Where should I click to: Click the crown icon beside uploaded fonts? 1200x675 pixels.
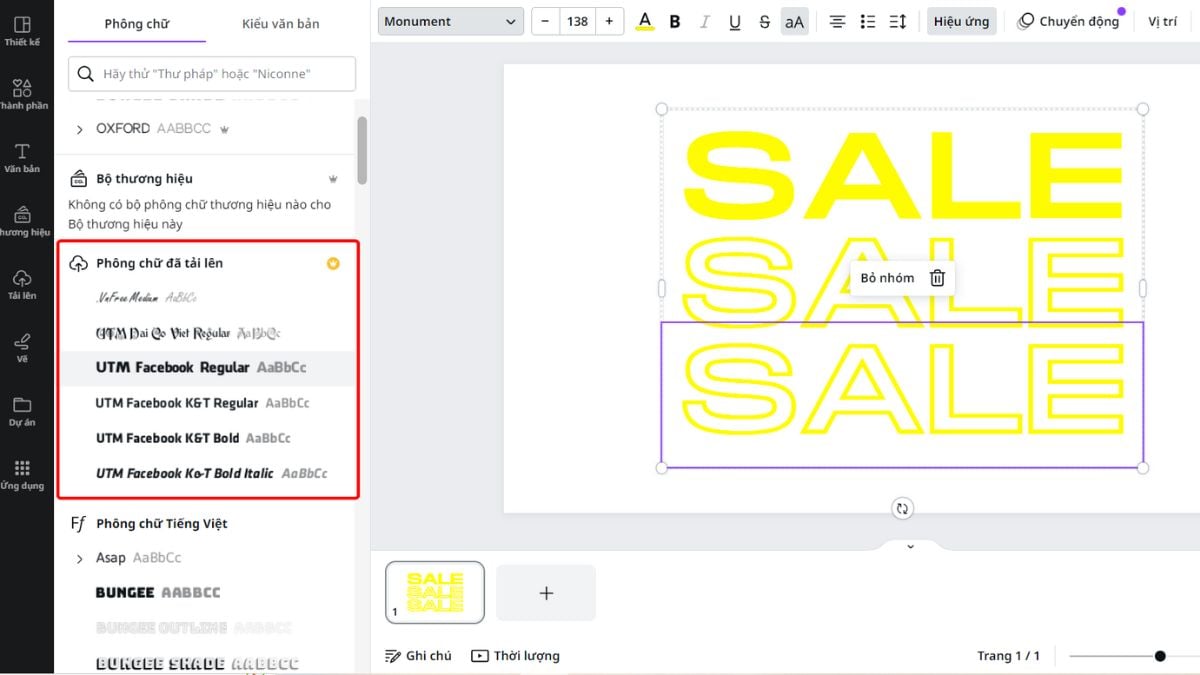coord(333,263)
